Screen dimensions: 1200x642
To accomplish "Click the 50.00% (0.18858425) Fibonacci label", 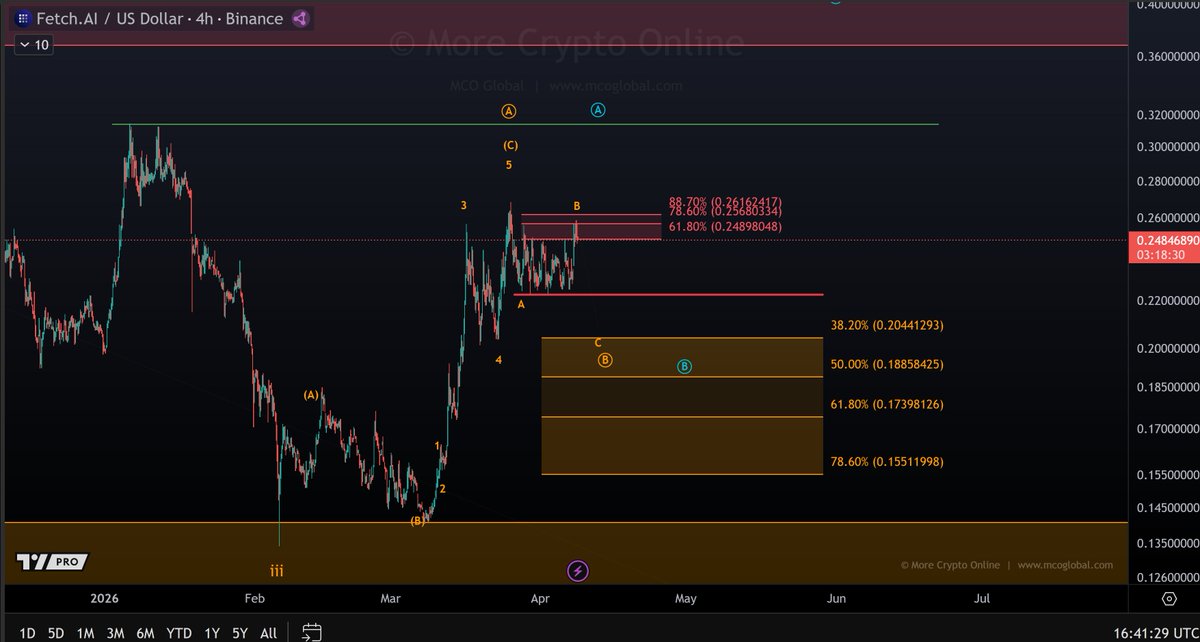I will tap(887, 364).
